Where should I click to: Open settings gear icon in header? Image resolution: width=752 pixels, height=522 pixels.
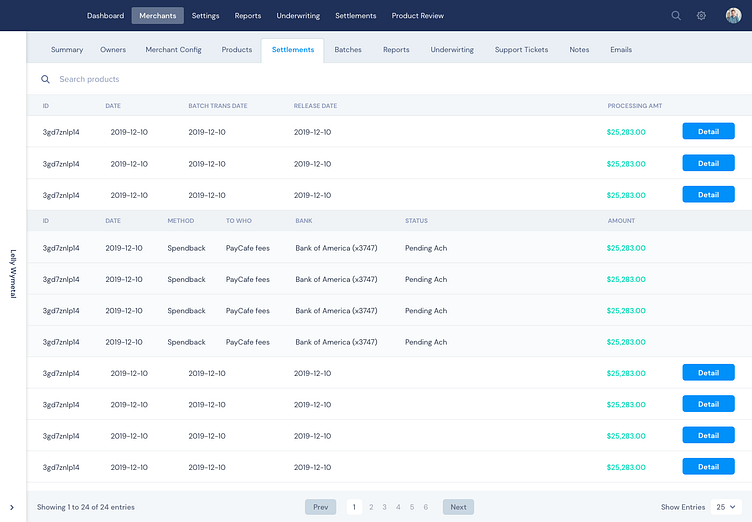point(701,16)
